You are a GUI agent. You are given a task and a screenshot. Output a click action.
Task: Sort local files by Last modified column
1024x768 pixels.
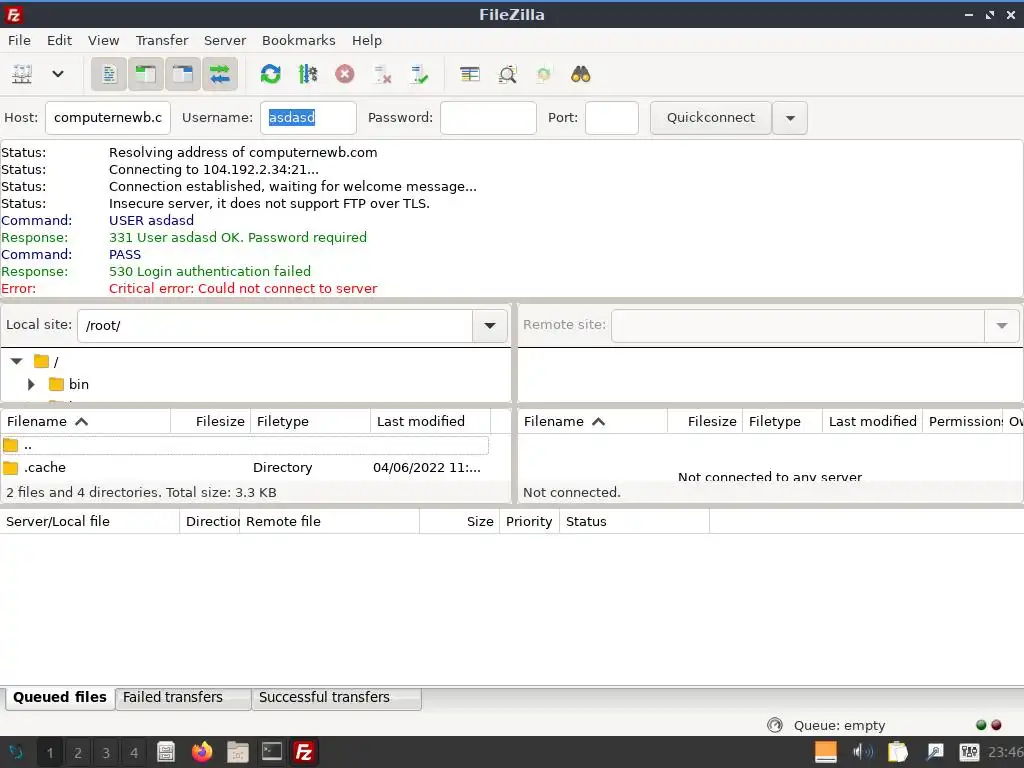point(430,421)
